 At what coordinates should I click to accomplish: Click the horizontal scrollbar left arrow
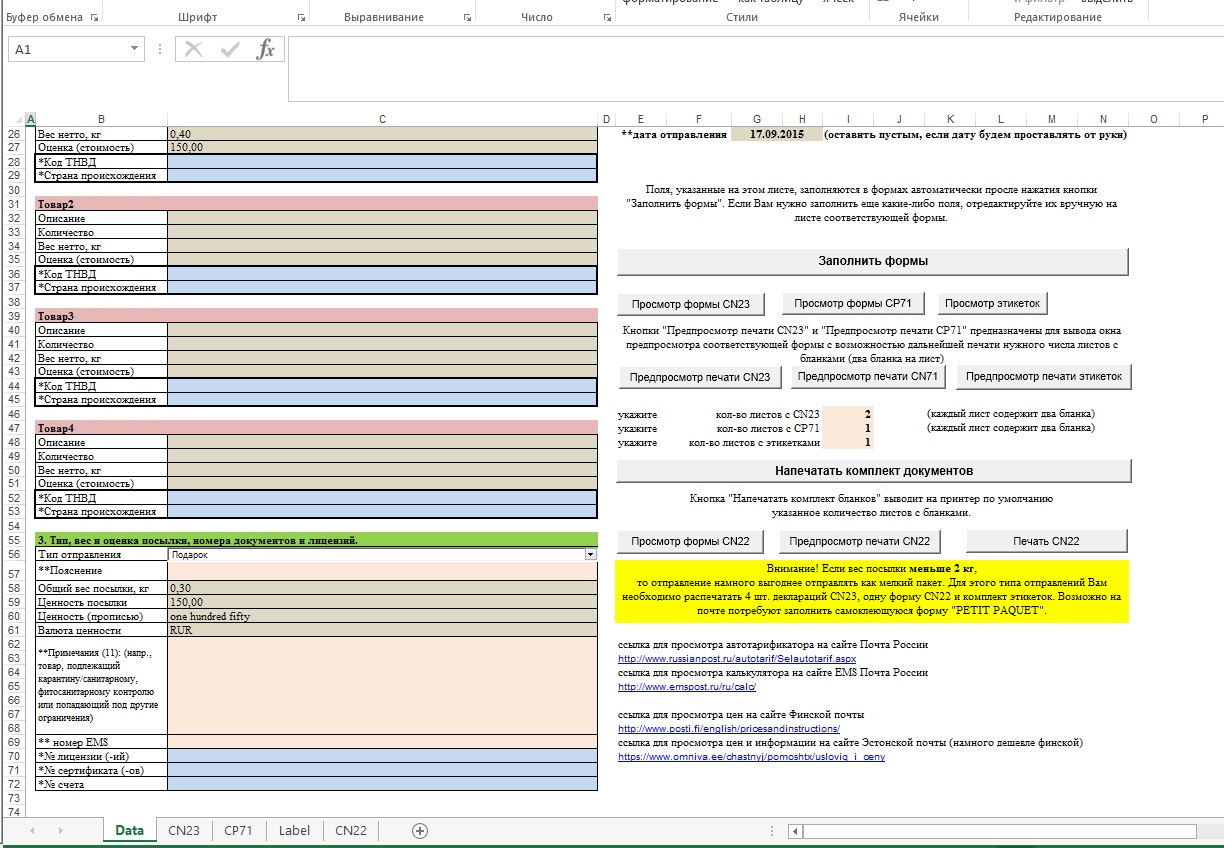[x=795, y=831]
